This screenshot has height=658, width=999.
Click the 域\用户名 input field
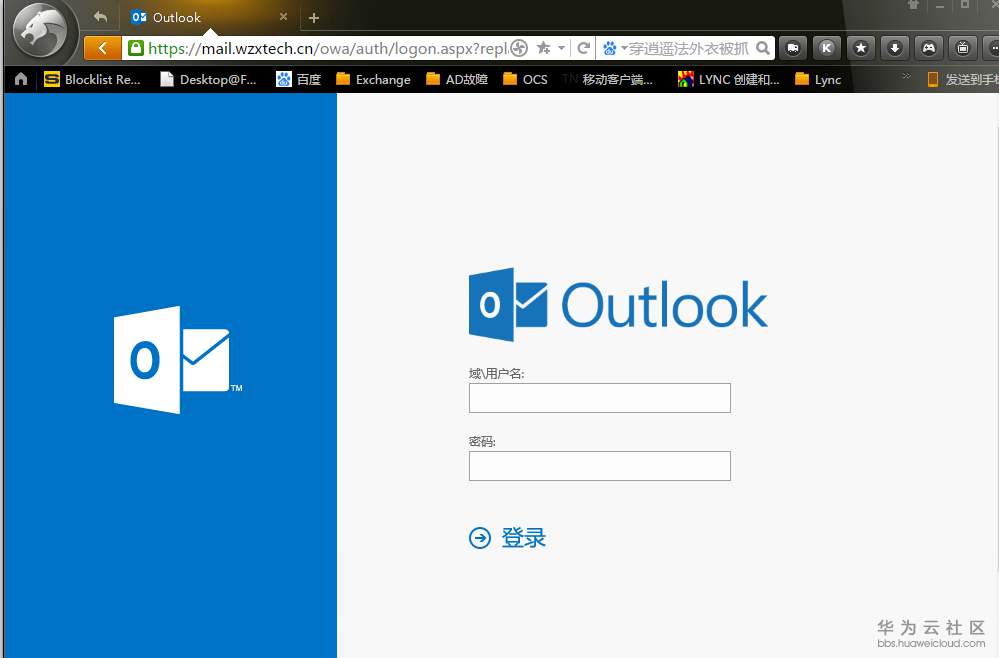[x=600, y=398]
